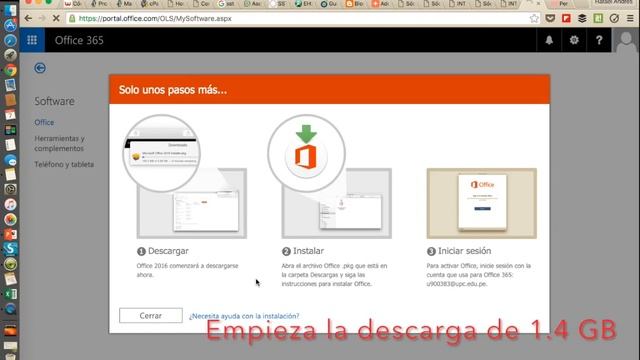Image resolution: width=640 pixels, height=360 pixels.
Task: Switch to the Google 'ssh' browser tab
Action: tap(227, 4)
